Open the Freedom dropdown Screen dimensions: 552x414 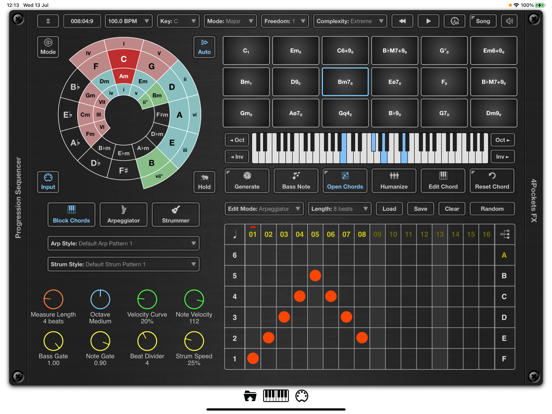(285, 21)
